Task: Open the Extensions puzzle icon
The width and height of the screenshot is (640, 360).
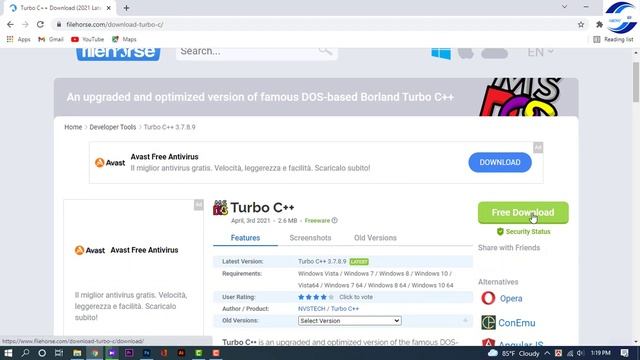Action: 599,24
